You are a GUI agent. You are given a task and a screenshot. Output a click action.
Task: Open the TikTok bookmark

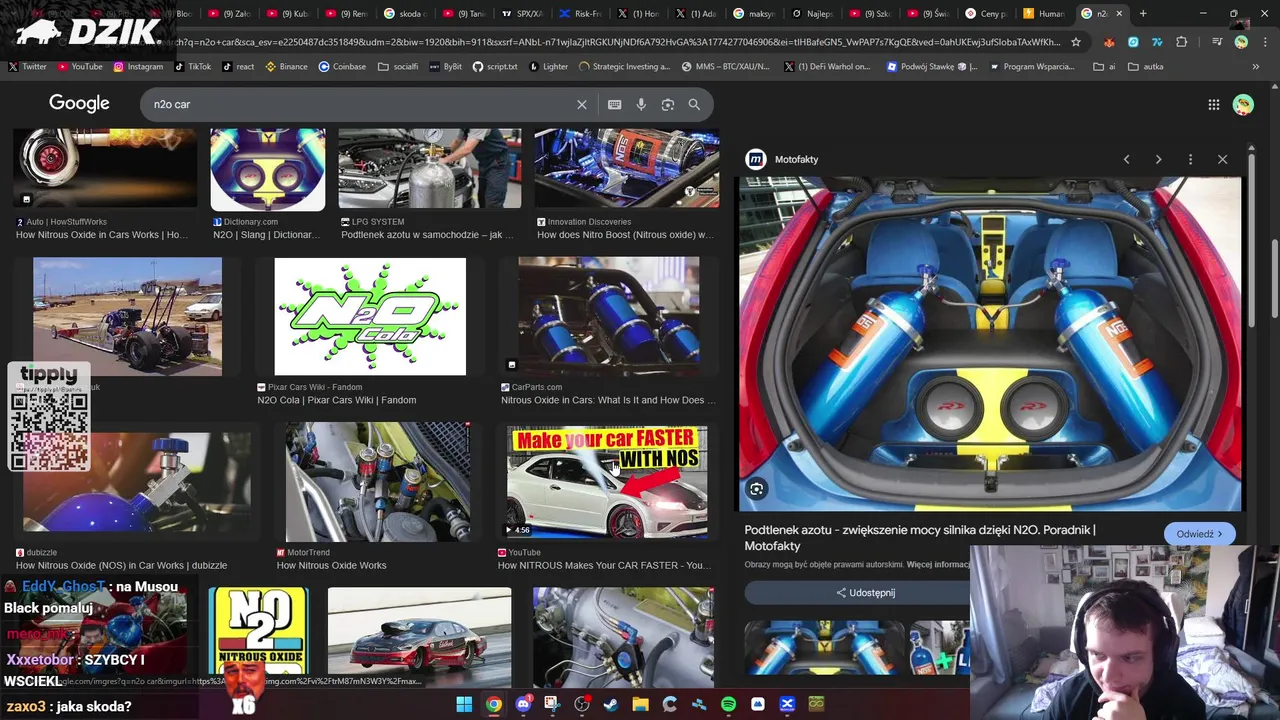click(x=193, y=67)
